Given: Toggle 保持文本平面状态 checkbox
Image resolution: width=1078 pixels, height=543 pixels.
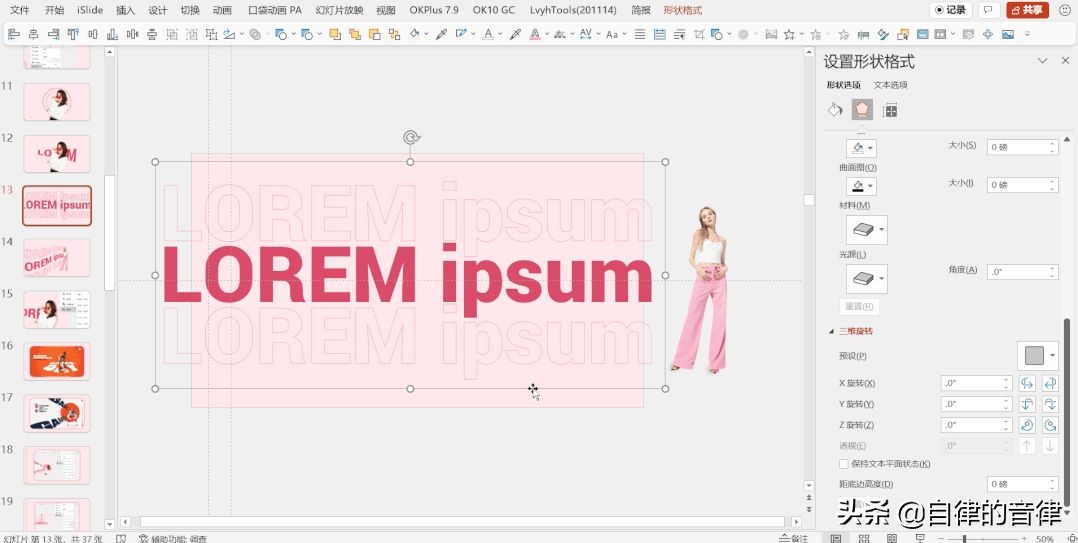Looking at the screenshot, I should [844, 465].
